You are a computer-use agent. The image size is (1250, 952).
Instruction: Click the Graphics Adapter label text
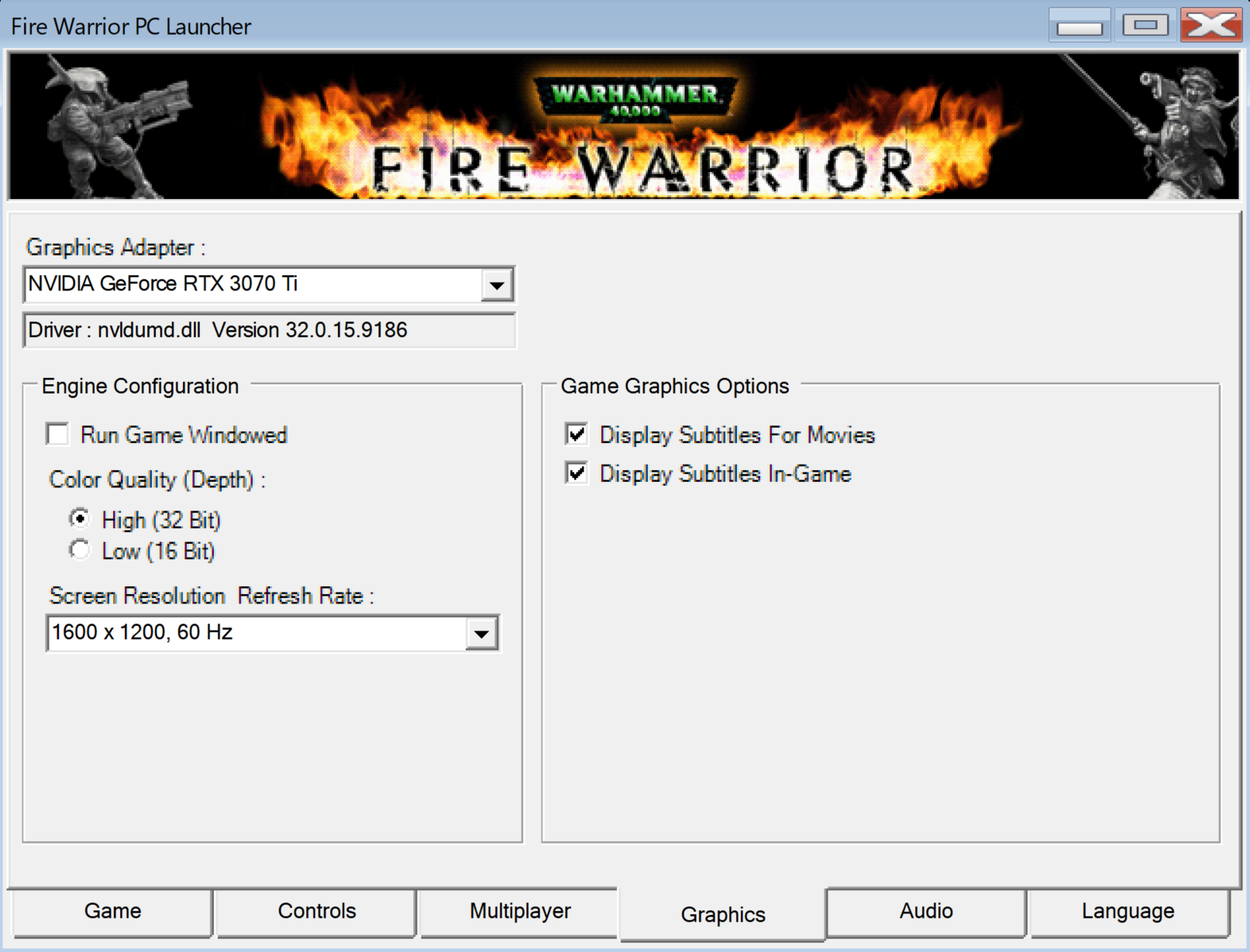116,247
